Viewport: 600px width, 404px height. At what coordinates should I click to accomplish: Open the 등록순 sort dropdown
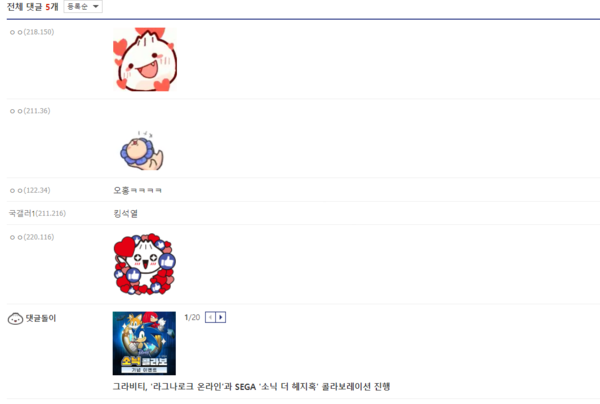[83, 7]
